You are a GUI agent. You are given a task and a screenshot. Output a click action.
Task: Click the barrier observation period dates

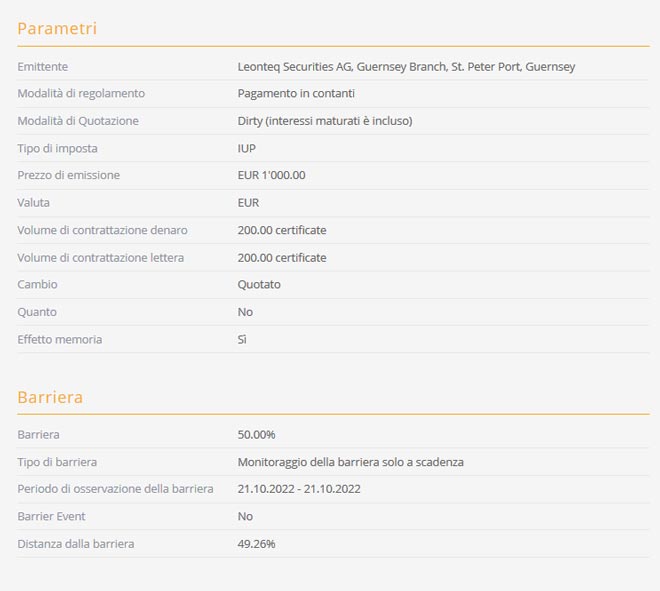tap(299, 489)
